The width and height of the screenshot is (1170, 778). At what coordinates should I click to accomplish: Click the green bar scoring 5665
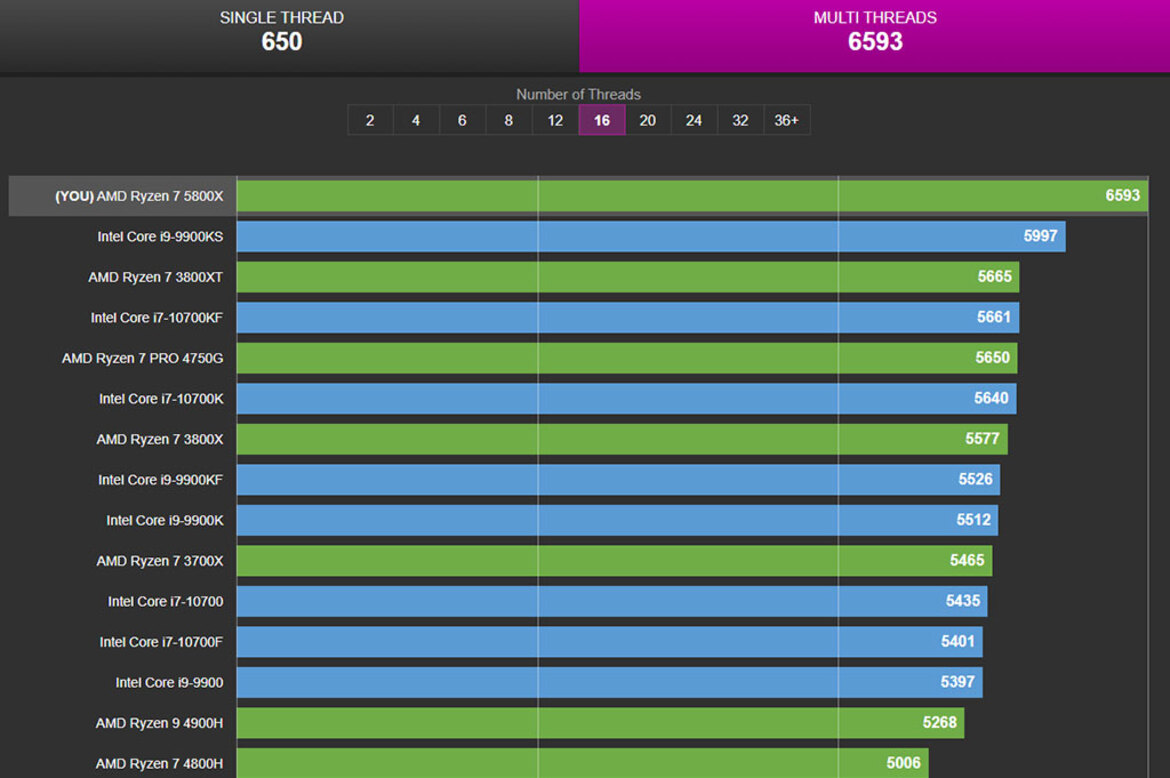point(628,277)
